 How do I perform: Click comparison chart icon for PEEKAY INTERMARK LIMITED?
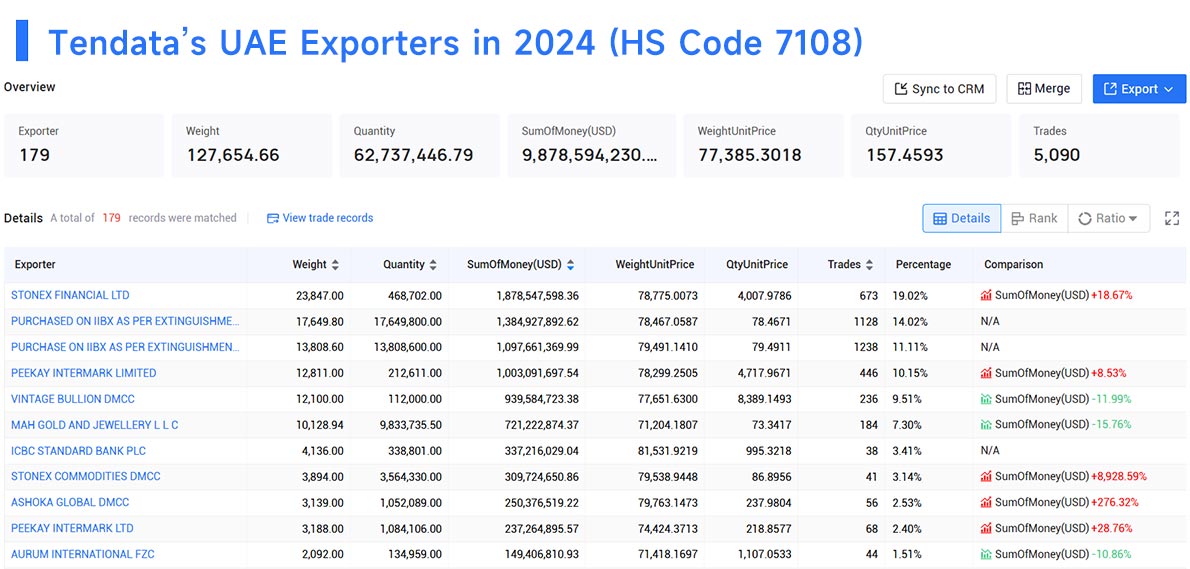pyautogui.click(x=987, y=373)
